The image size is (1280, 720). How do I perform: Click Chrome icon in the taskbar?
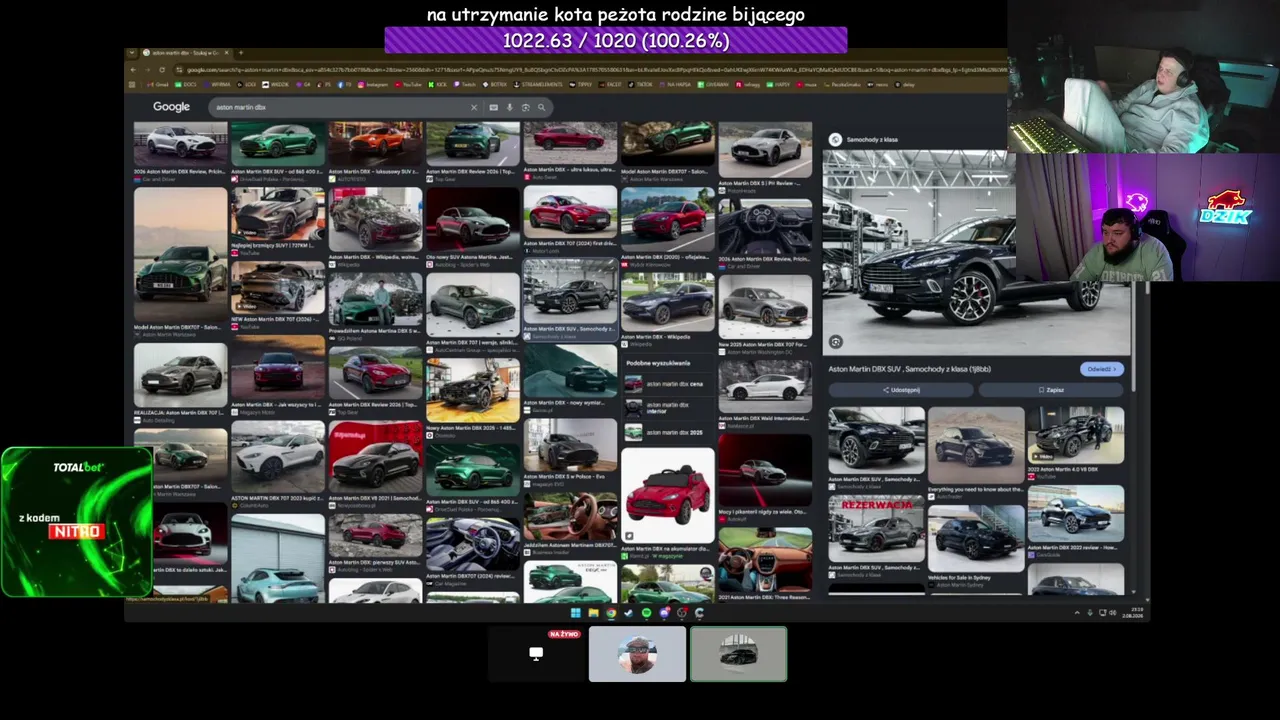pyautogui.click(x=611, y=612)
